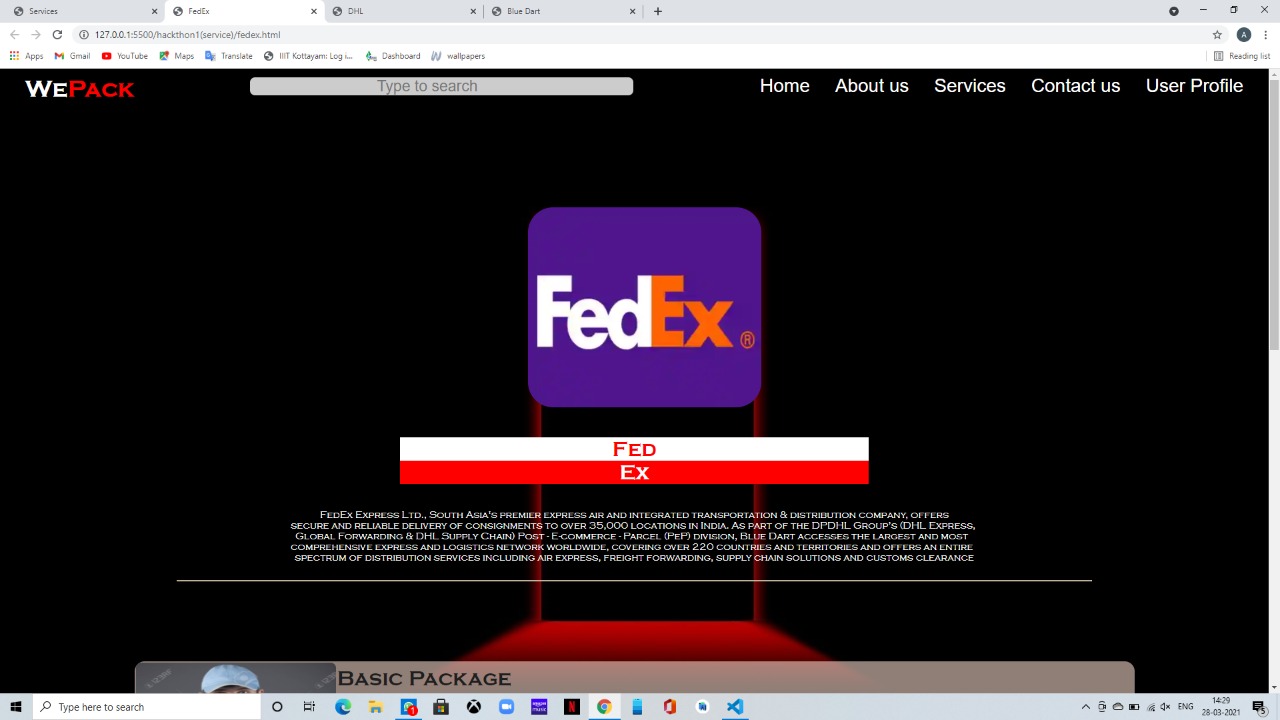Open Chrome profile avatar

point(1244,34)
